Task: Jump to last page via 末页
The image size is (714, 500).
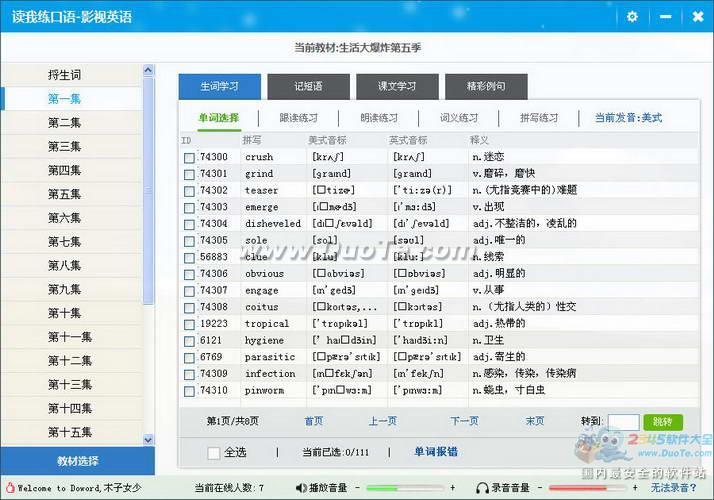Action: coord(535,421)
